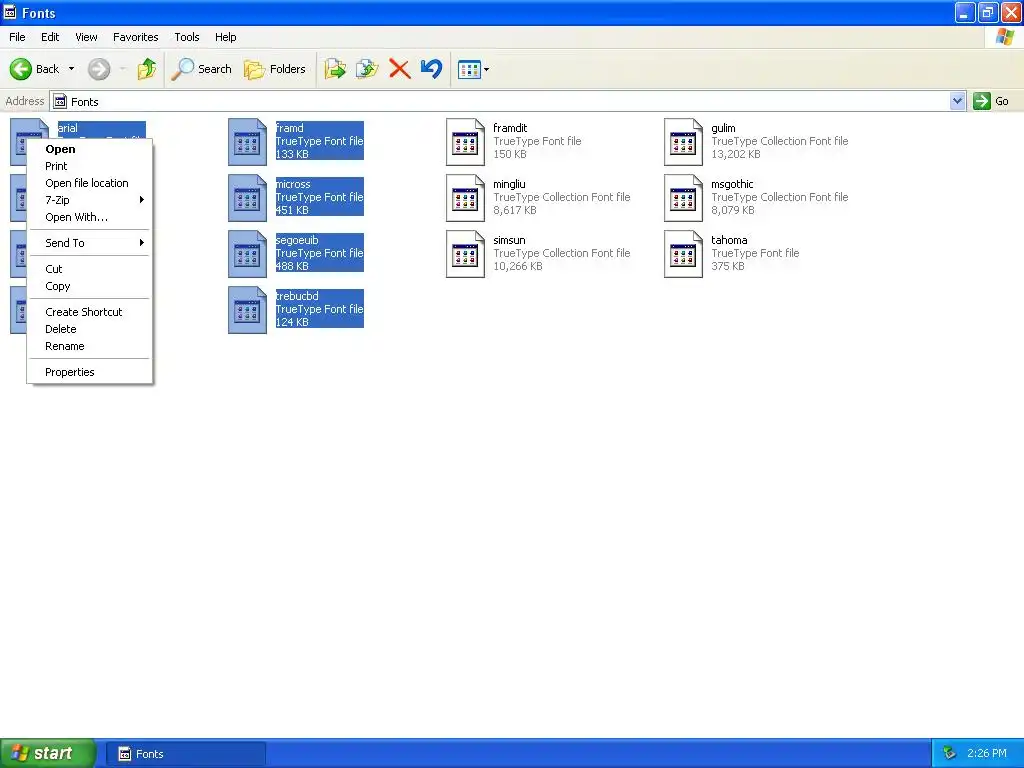Choose Rename in the context menu
This screenshot has width=1024, height=768.
pos(89,346)
